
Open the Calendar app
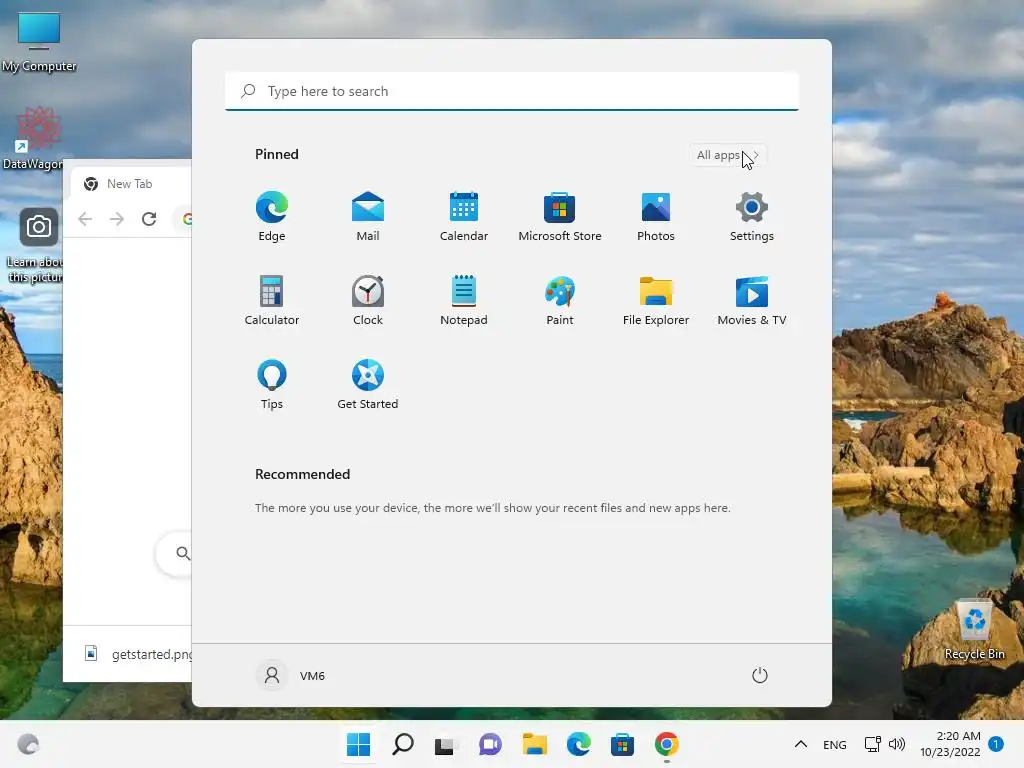coord(464,217)
